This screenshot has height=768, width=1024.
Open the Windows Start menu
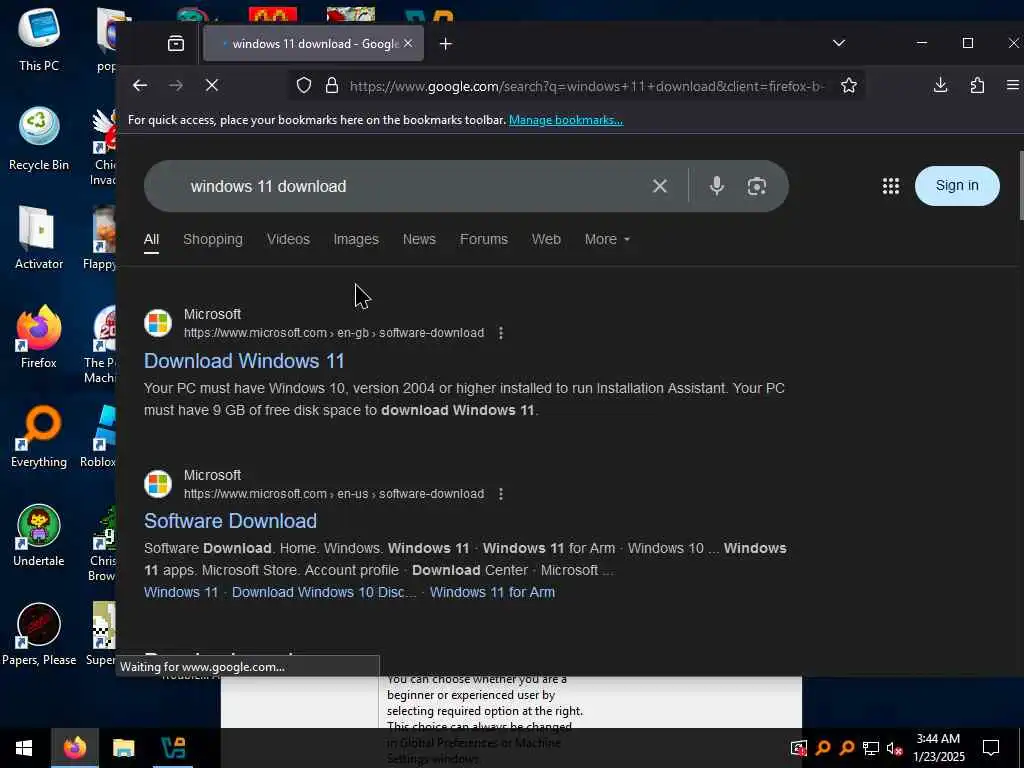coord(24,748)
